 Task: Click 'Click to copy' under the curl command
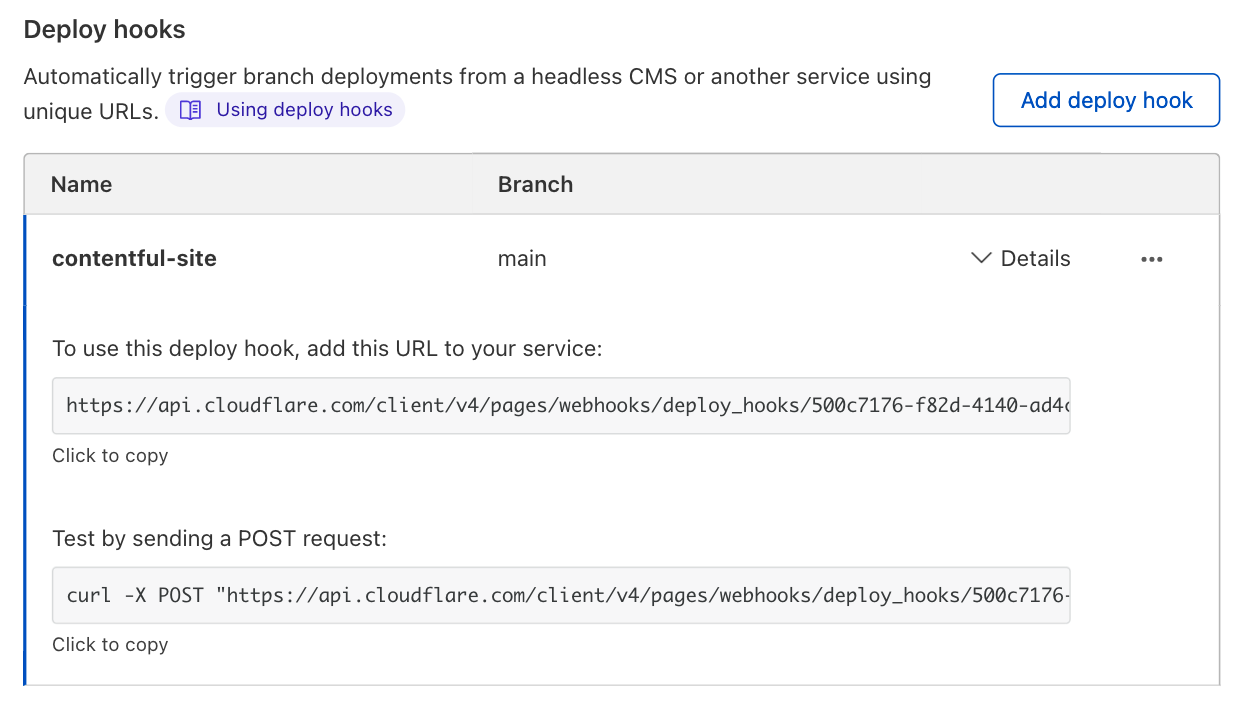[110, 644]
